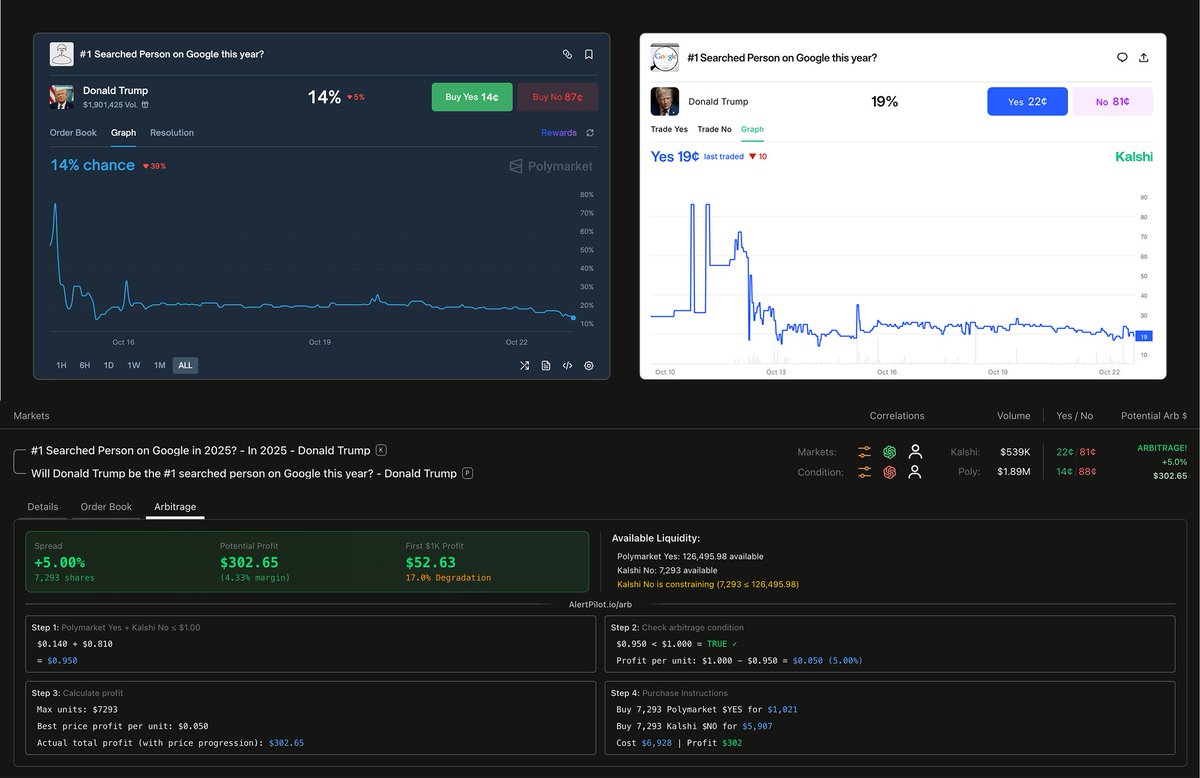The image size is (1200, 778).
Task: Switch to Polymarket Graph tab
Action: click(x=124, y=133)
